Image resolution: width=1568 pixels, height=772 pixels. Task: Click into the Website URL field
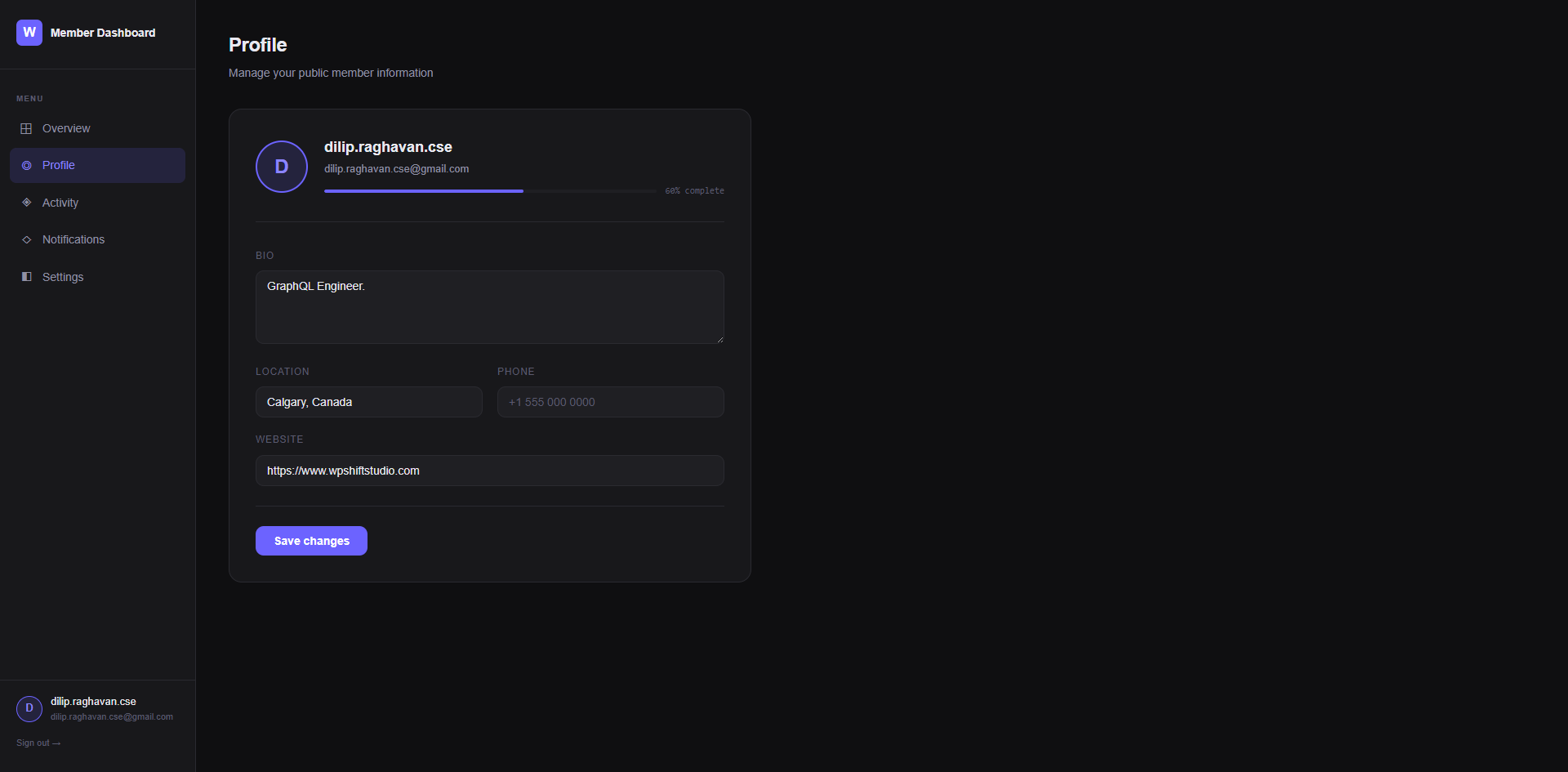(489, 471)
